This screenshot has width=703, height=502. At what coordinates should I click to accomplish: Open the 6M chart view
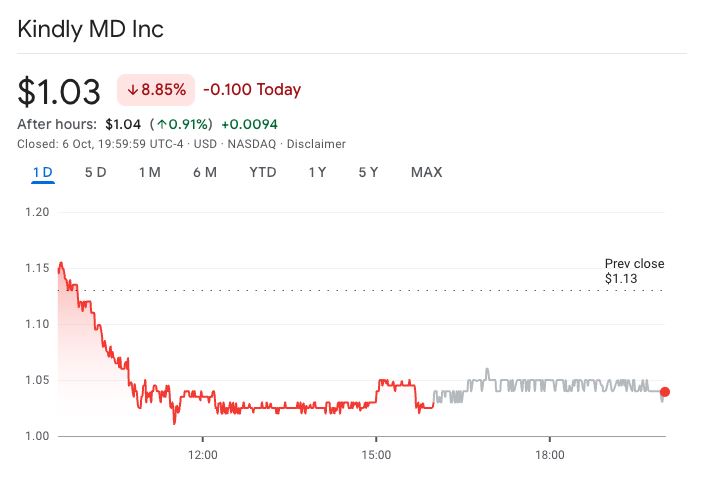(x=205, y=172)
